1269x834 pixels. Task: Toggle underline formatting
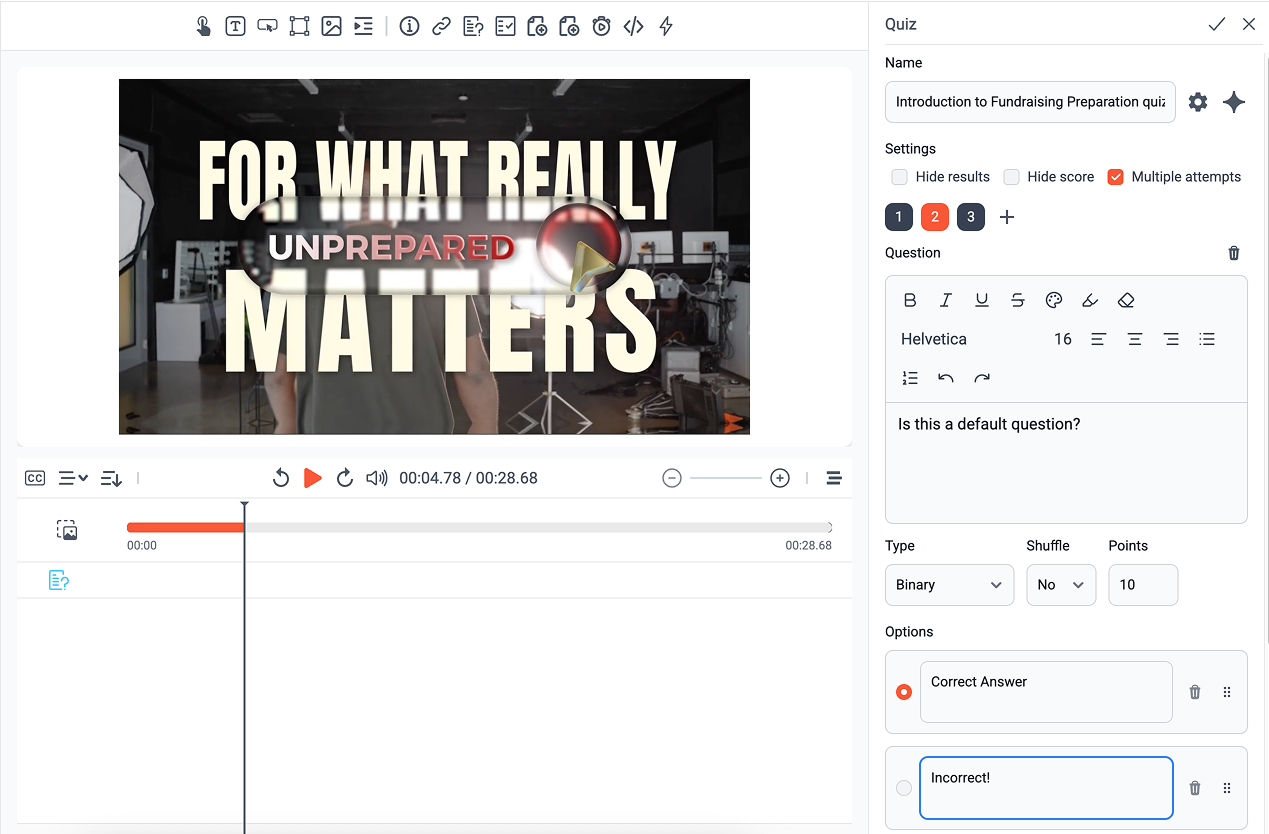tap(982, 300)
